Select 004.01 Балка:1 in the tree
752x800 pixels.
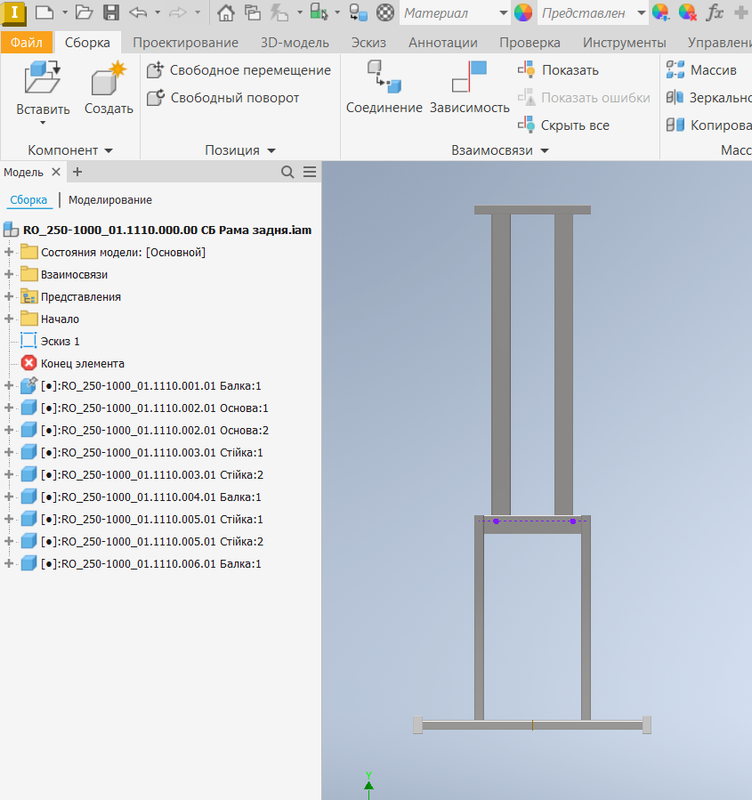pos(151,497)
